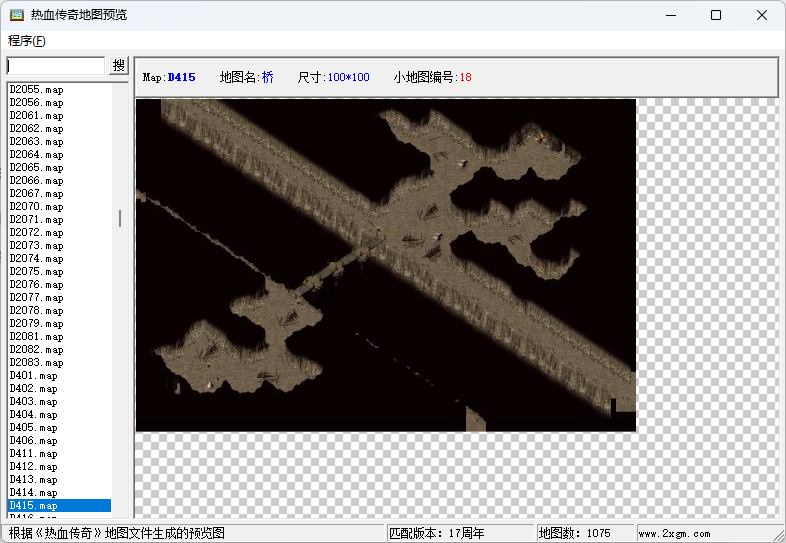Select D2056.map in the list
This screenshot has height=543, width=786.
point(59,102)
